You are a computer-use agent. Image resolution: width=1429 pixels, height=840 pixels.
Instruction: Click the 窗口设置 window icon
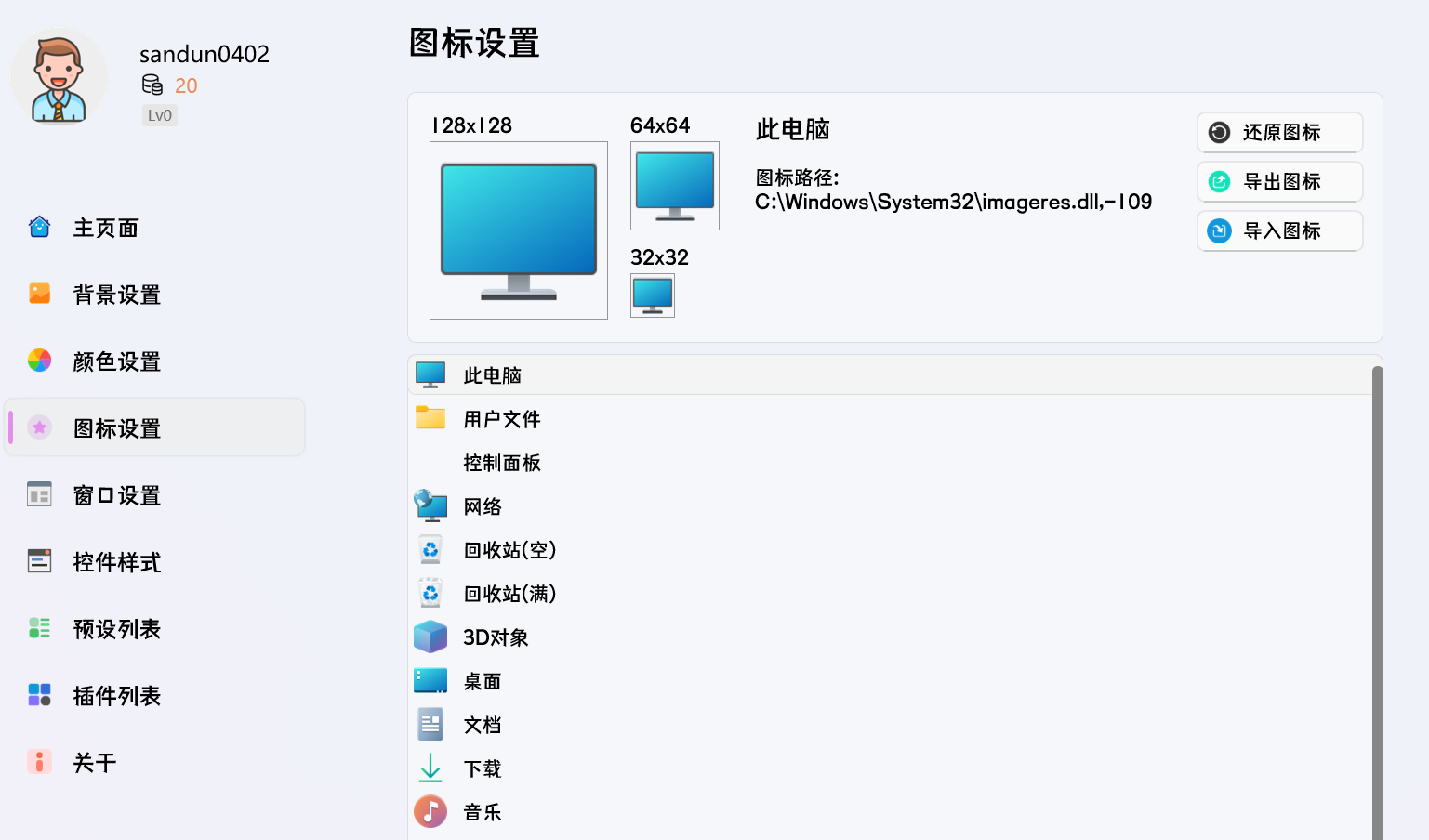tap(39, 494)
